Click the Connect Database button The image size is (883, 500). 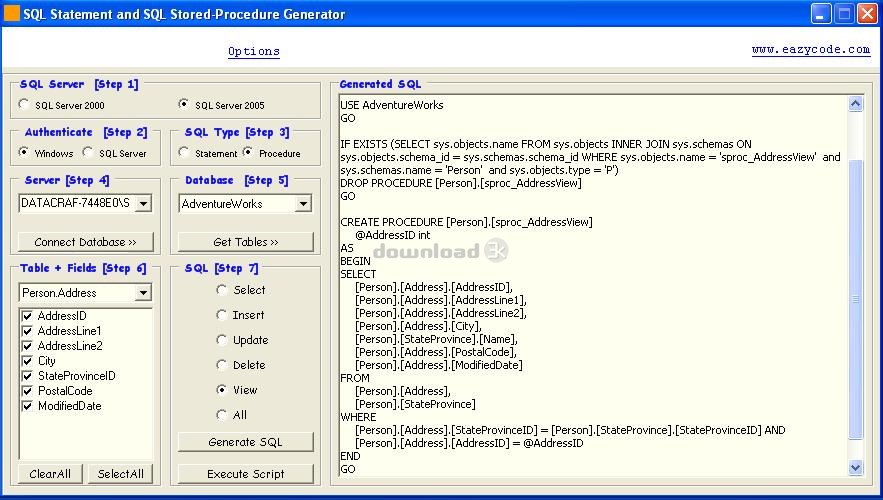tap(85, 242)
